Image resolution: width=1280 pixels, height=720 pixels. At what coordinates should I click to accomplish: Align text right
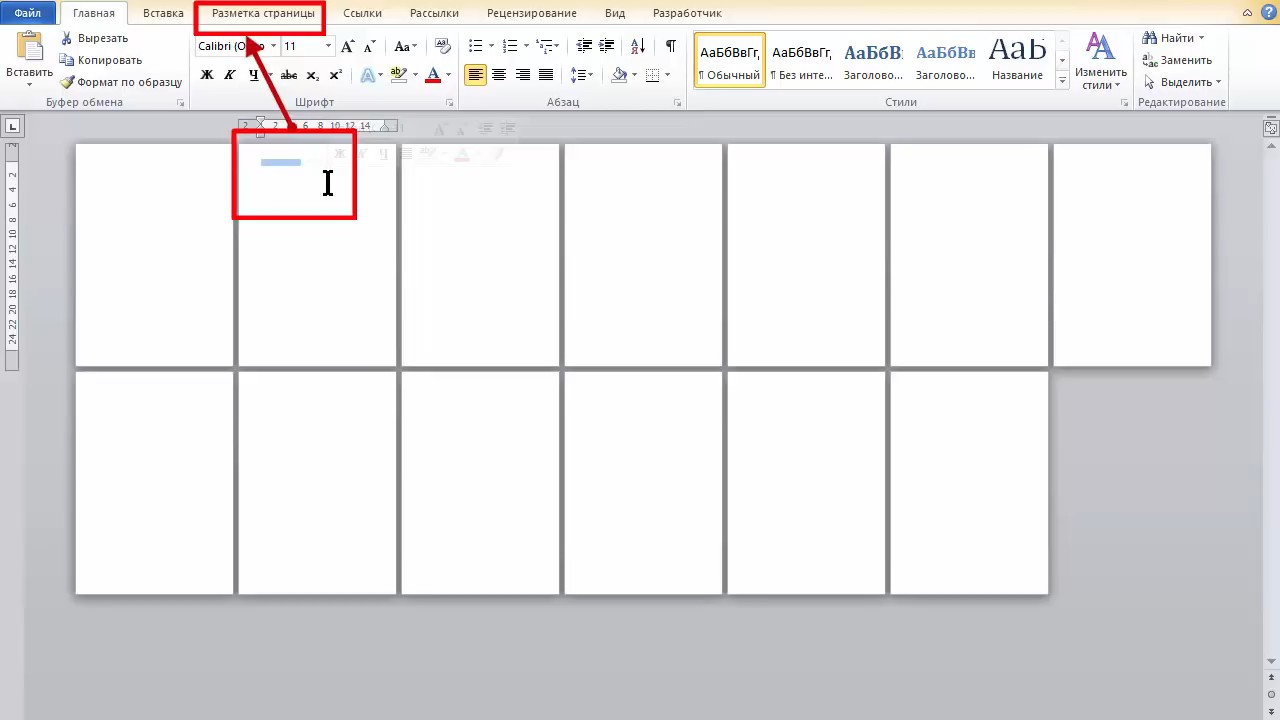(522, 75)
